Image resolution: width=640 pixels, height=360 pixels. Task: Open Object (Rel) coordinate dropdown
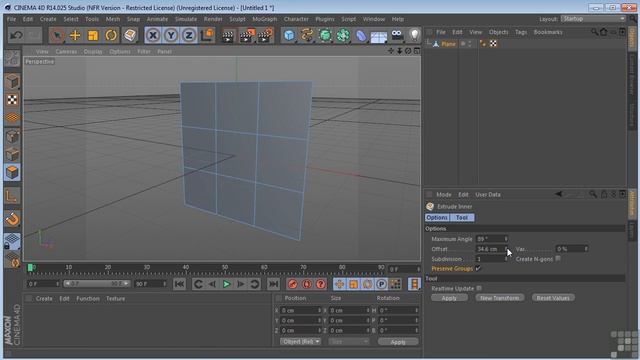point(300,342)
